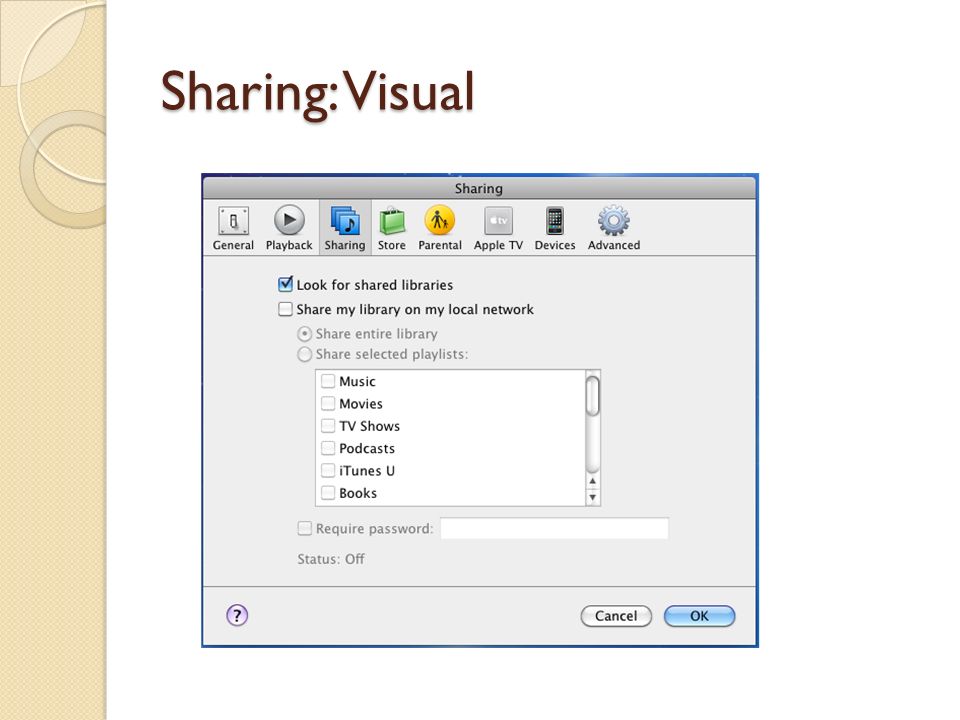The height and width of the screenshot is (720, 960).
Task: Check the Podcasts playlist checkbox
Action: [328, 448]
